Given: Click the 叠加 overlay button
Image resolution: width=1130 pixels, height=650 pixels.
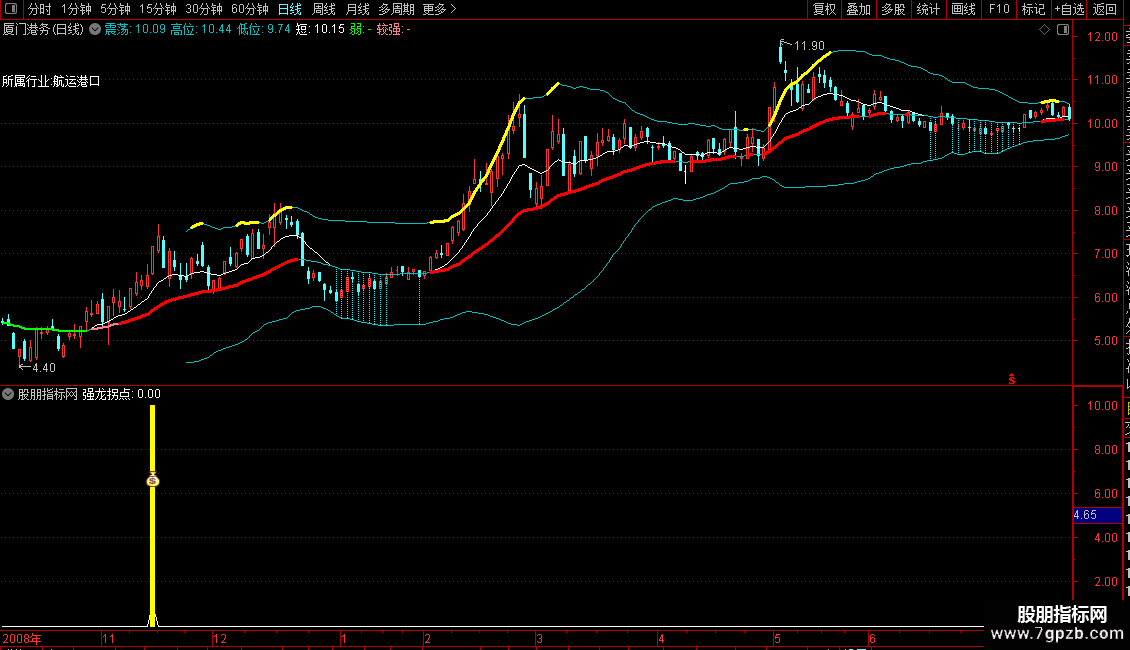Looking at the screenshot, I should pyautogui.click(x=858, y=9).
